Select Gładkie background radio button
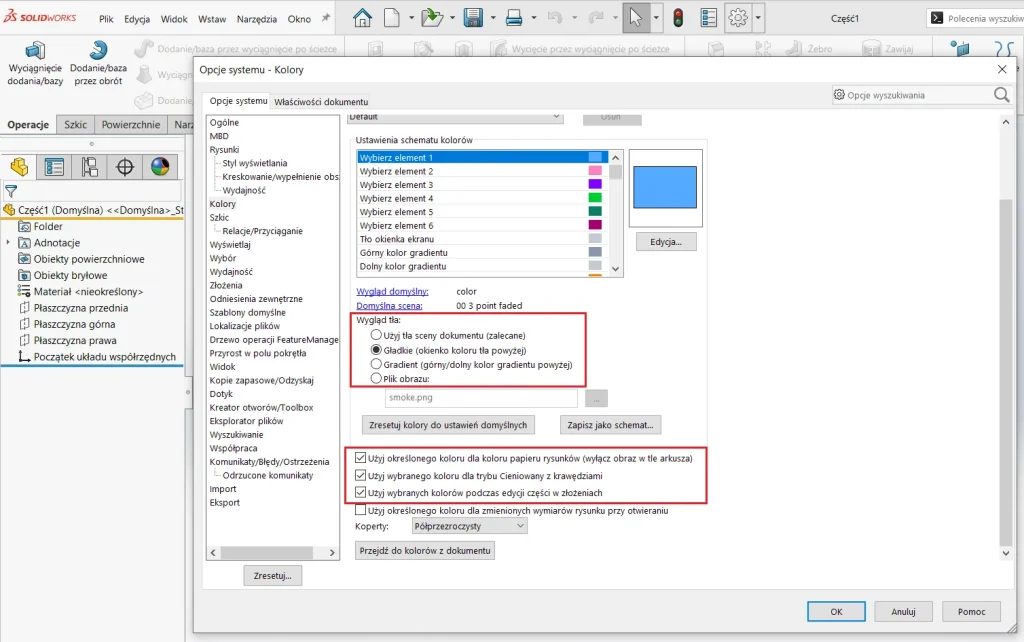1024x642 pixels. click(x=376, y=350)
